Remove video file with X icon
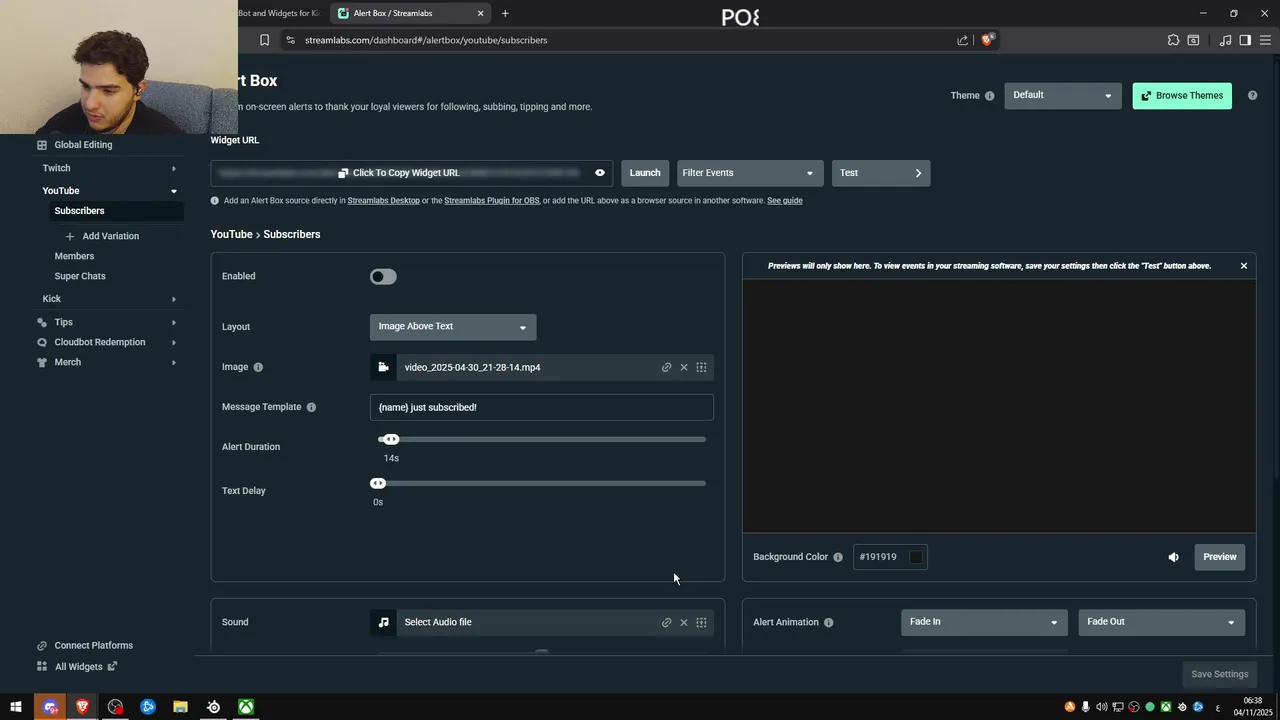Viewport: 1280px width, 720px height. click(x=684, y=367)
